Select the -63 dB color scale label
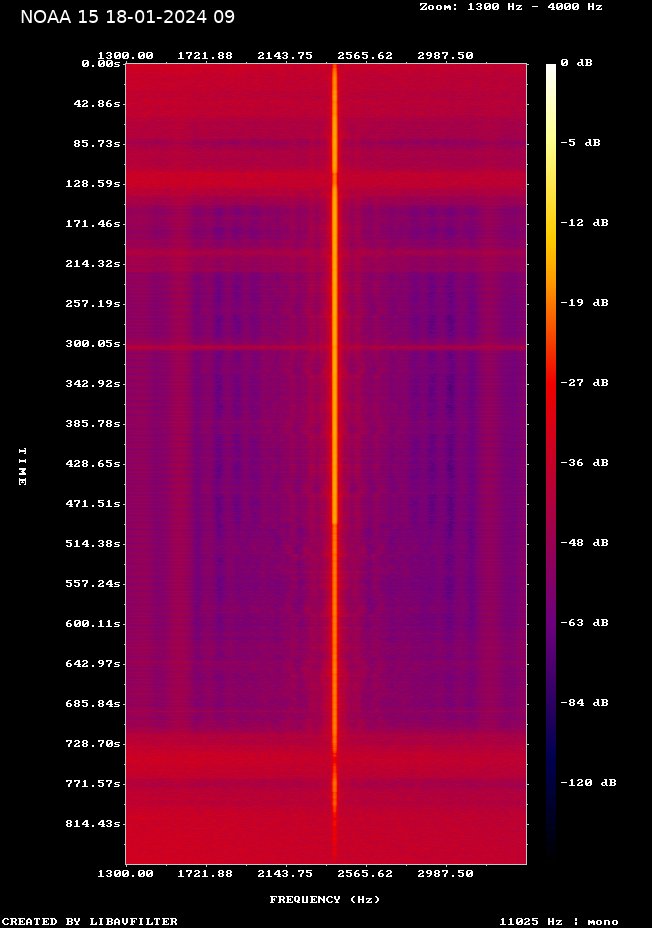 [x=585, y=623]
